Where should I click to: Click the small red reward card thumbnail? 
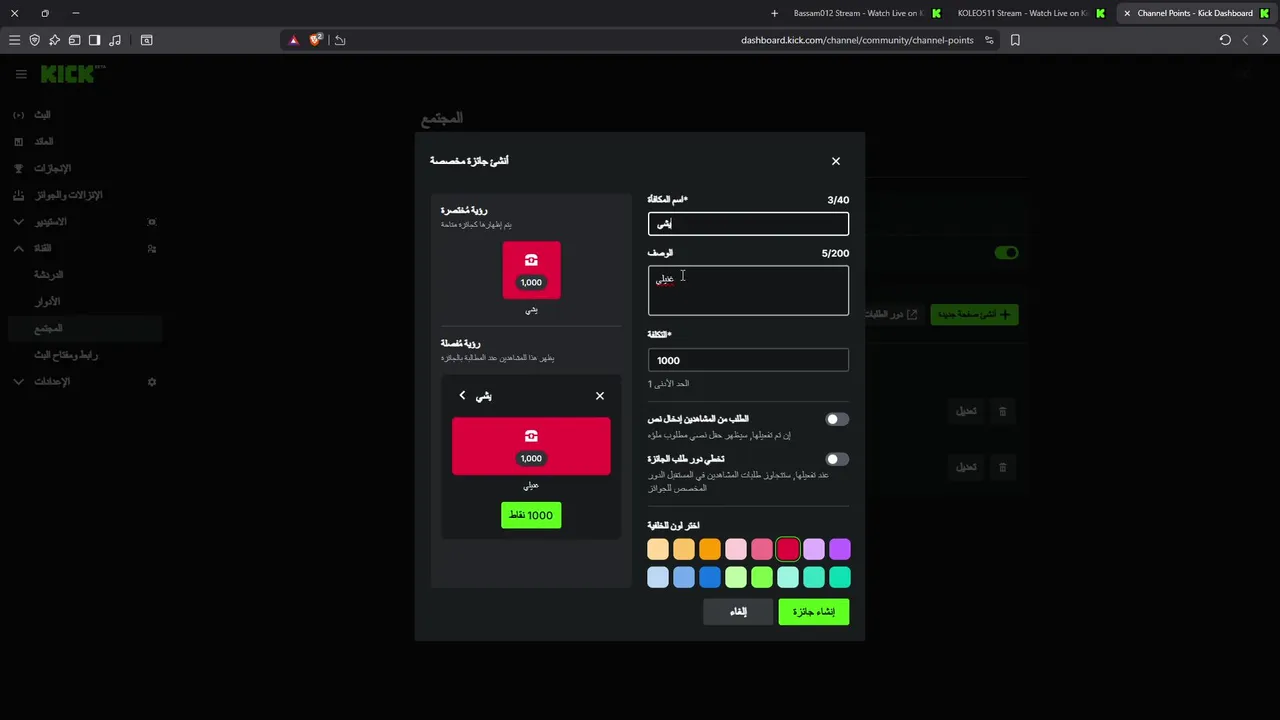[x=531, y=270]
